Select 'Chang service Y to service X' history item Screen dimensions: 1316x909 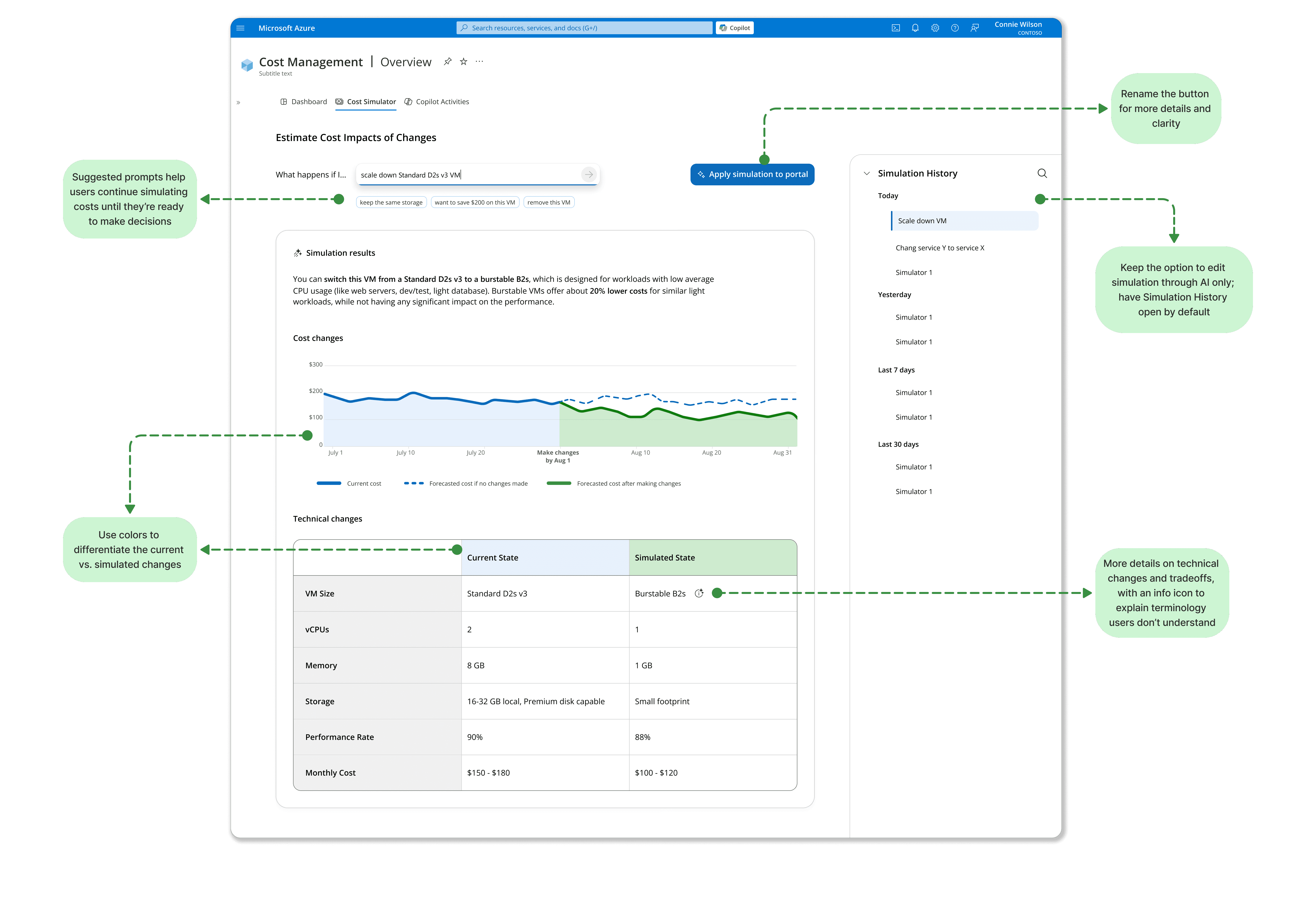tap(939, 248)
